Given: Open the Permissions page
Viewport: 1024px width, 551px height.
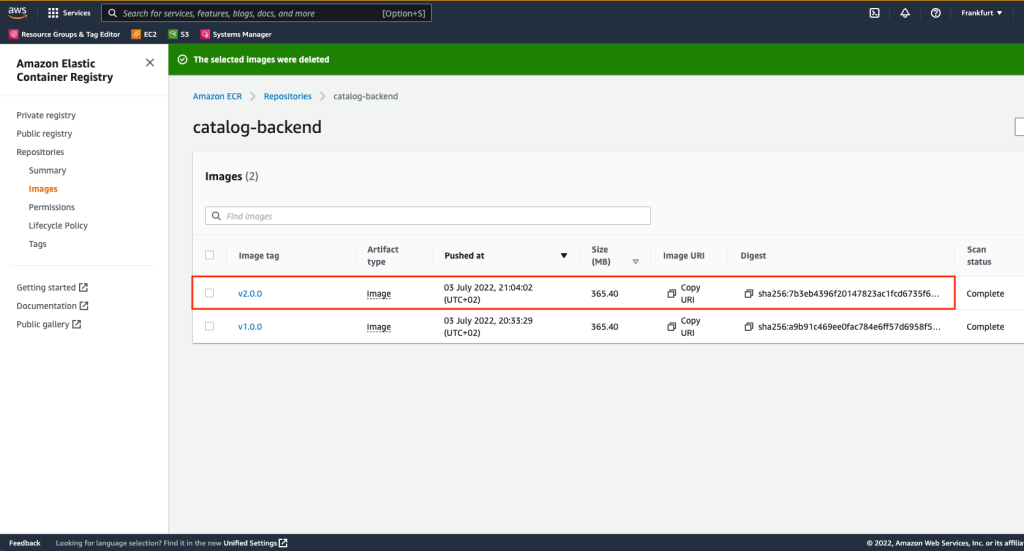Looking at the screenshot, I should point(52,207).
